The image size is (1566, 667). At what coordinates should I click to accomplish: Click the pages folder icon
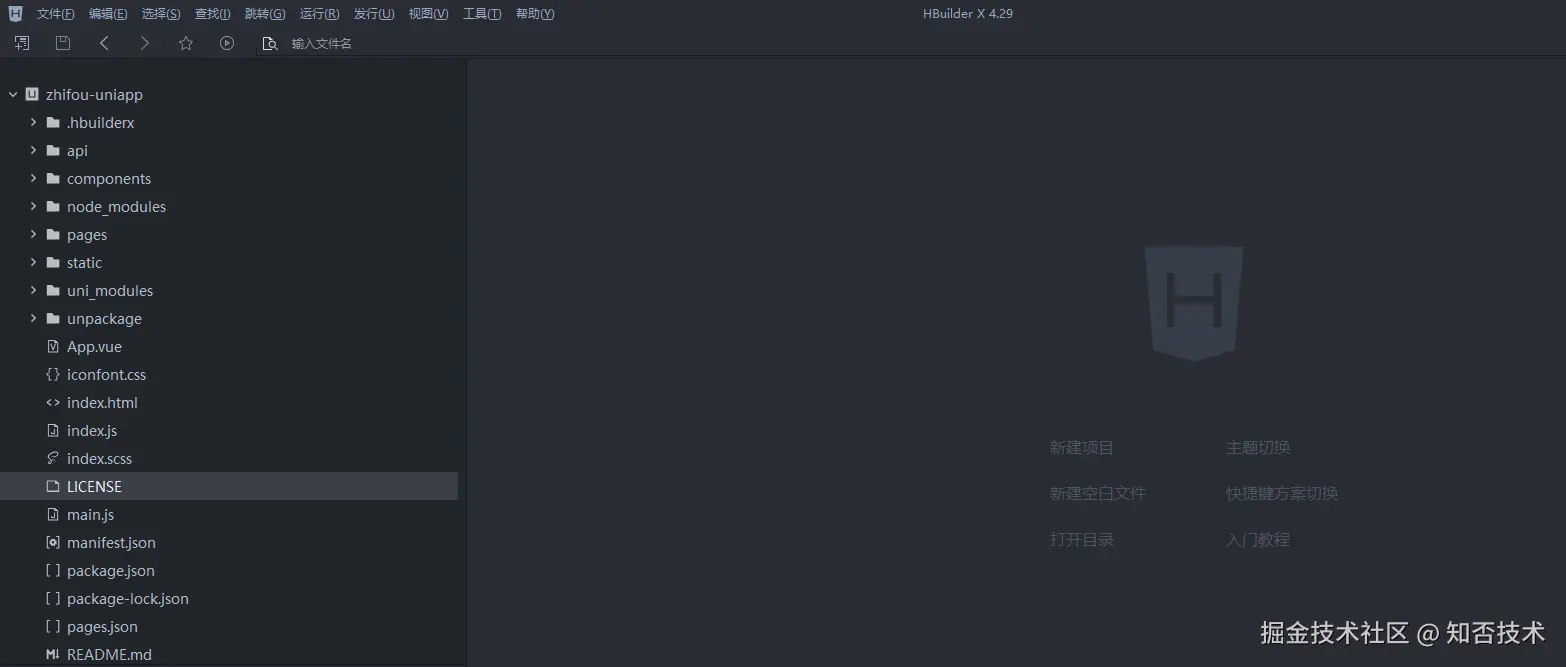point(53,234)
